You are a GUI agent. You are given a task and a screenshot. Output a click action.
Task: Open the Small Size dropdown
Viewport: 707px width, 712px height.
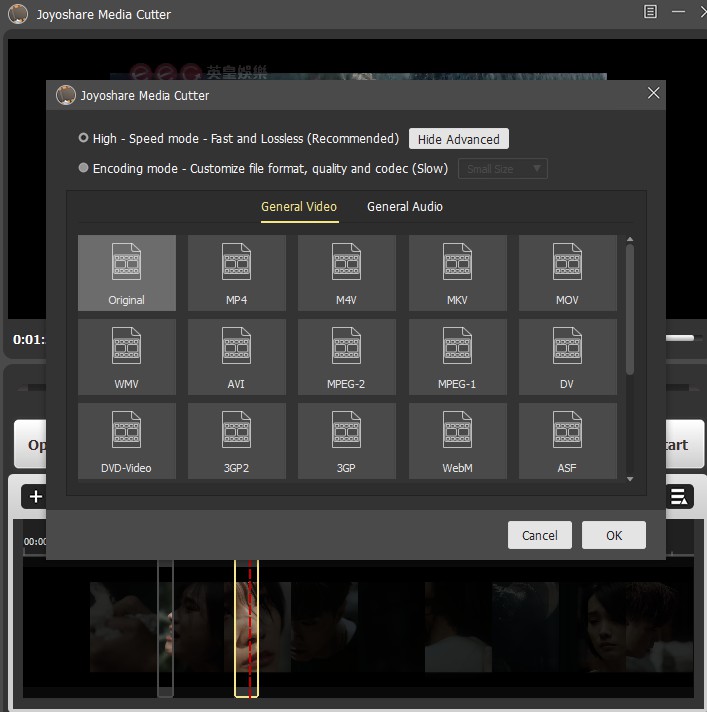pos(502,169)
